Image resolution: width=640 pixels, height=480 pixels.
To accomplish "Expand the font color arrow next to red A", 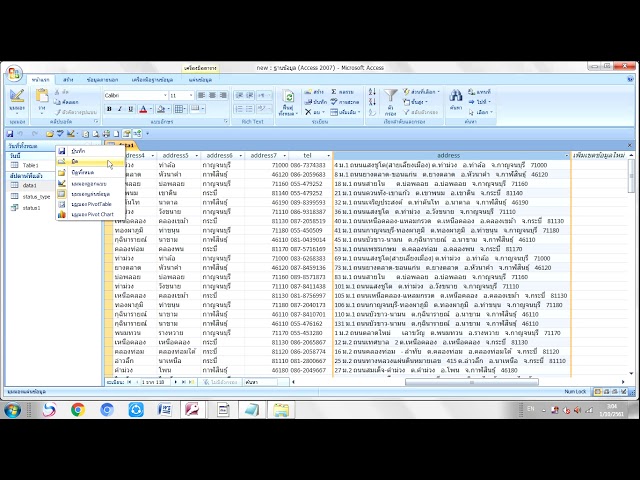I will pos(151,109).
